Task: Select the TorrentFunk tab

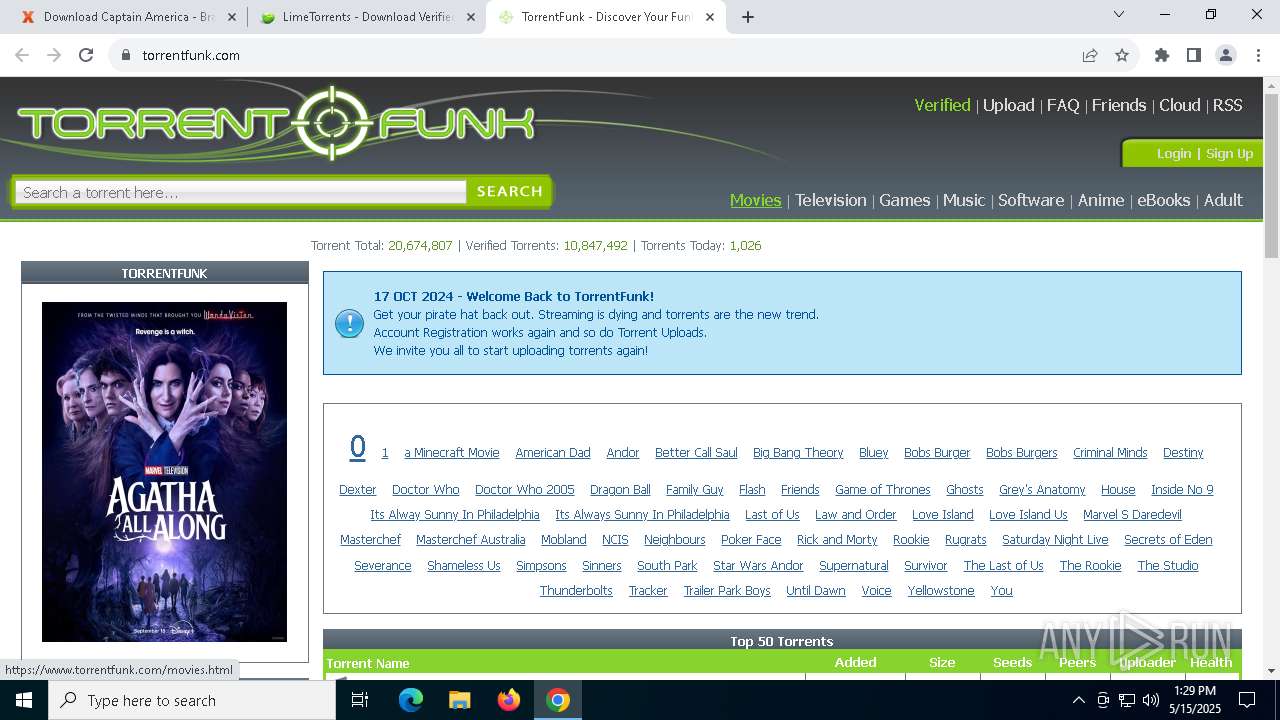Action: 606,17
